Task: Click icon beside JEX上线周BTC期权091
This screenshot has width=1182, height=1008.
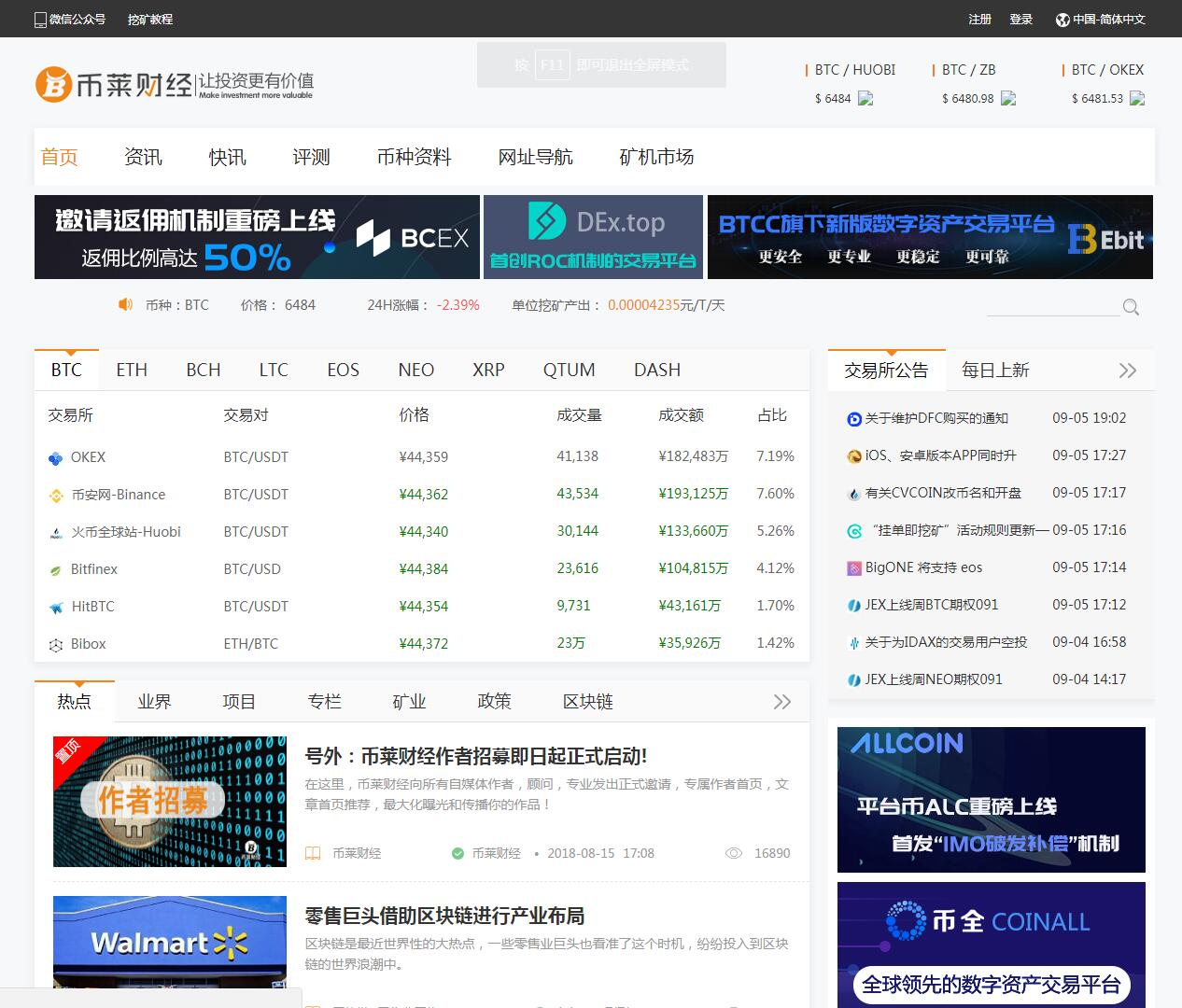Action: tap(853, 606)
